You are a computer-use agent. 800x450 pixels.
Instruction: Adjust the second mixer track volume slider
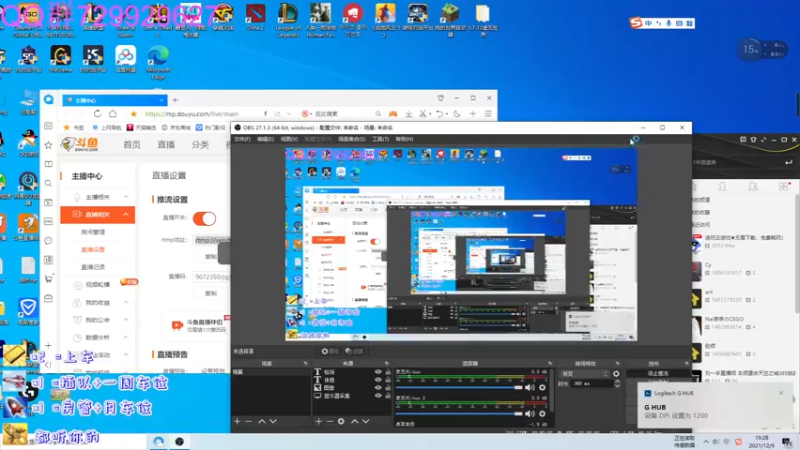click(459, 414)
